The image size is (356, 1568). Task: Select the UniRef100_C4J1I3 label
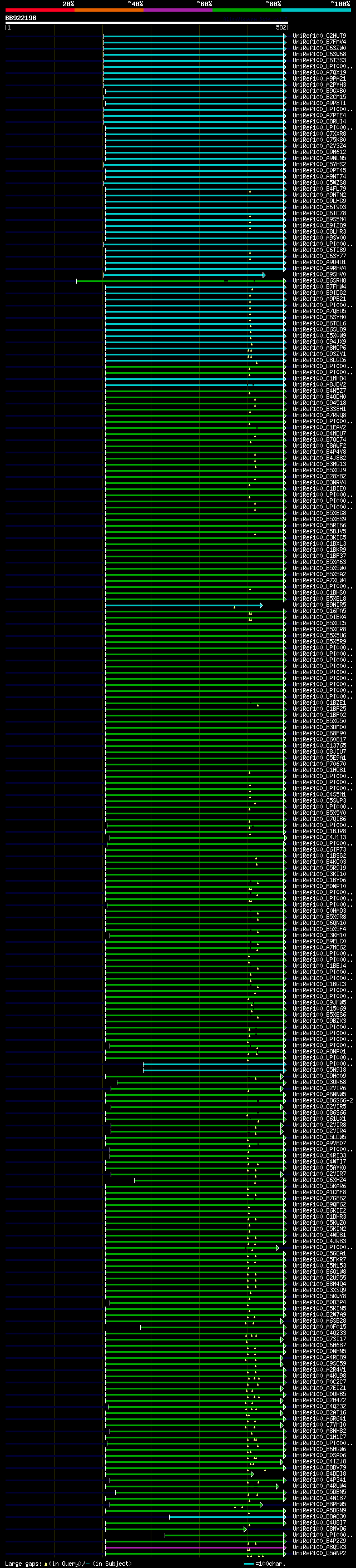319,837
